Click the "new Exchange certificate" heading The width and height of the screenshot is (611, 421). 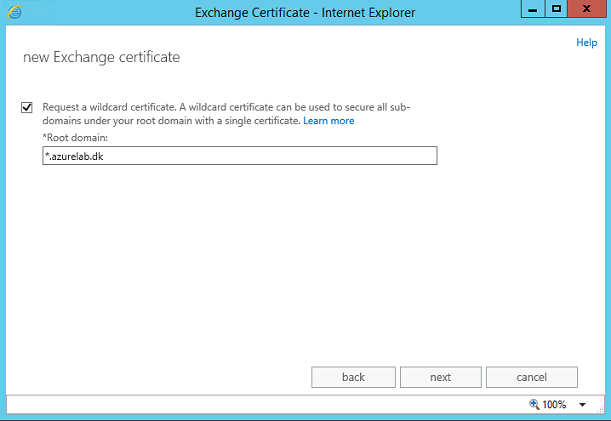coord(101,57)
